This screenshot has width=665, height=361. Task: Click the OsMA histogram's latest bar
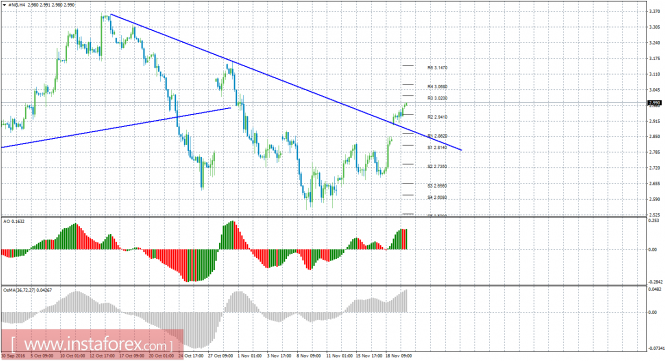(x=407, y=301)
